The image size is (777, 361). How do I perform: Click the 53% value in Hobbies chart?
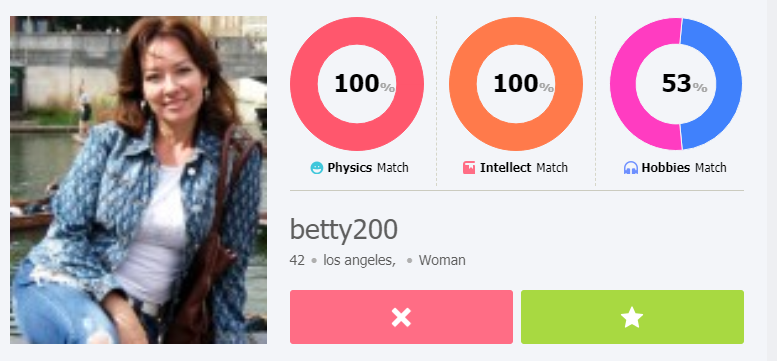(x=684, y=84)
